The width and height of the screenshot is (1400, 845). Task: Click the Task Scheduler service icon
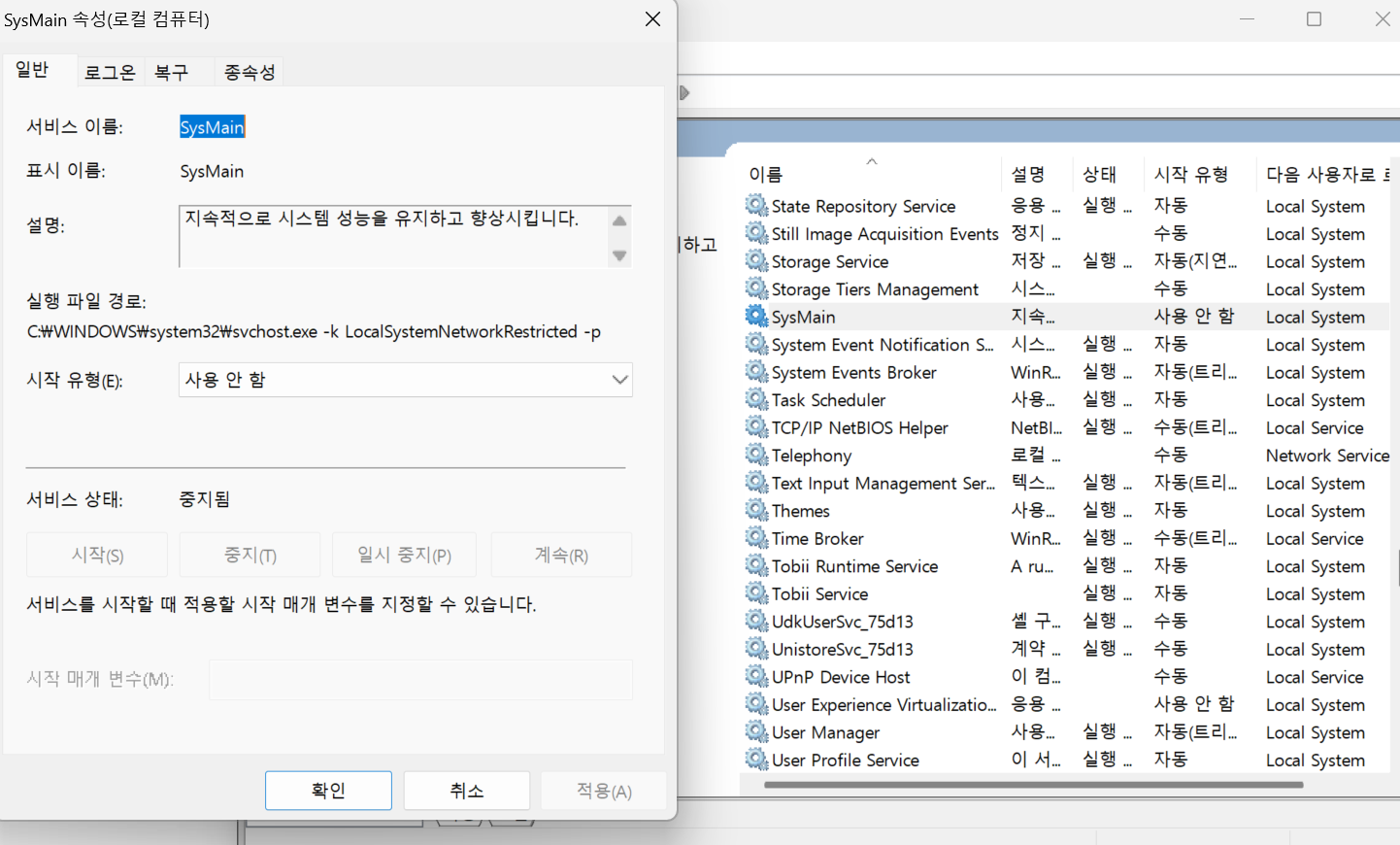(756, 399)
